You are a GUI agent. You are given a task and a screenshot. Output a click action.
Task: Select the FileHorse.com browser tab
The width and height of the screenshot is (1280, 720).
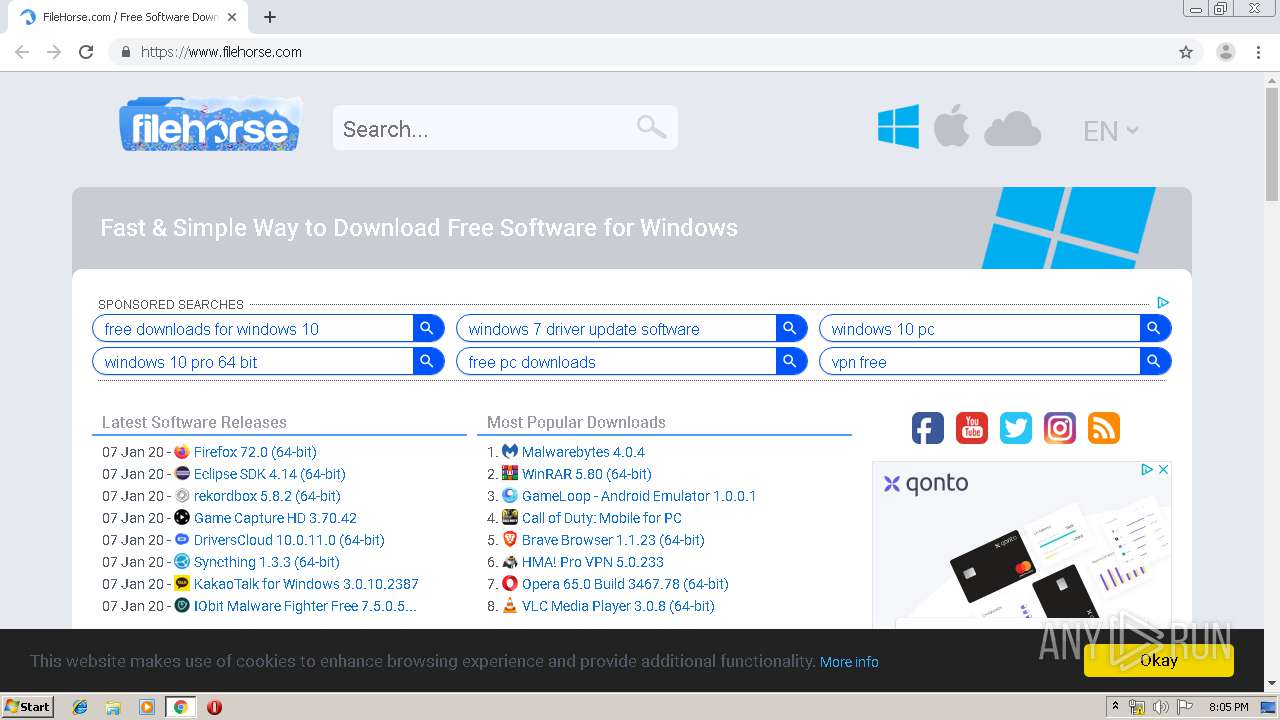pos(129,17)
